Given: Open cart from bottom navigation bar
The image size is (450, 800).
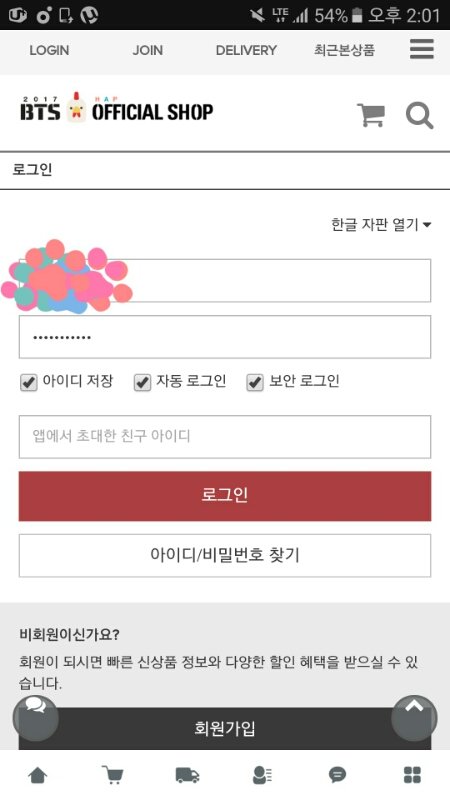Looking at the screenshot, I should [x=112, y=774].
